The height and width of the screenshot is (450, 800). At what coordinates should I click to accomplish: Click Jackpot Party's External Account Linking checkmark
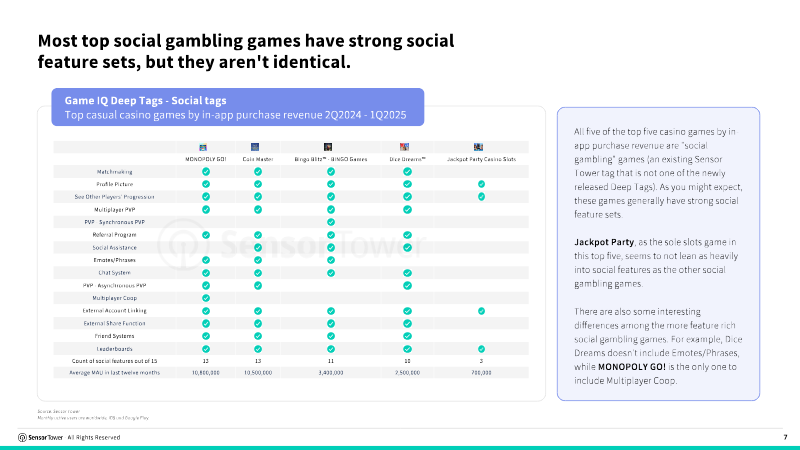[x=481, y=311]
